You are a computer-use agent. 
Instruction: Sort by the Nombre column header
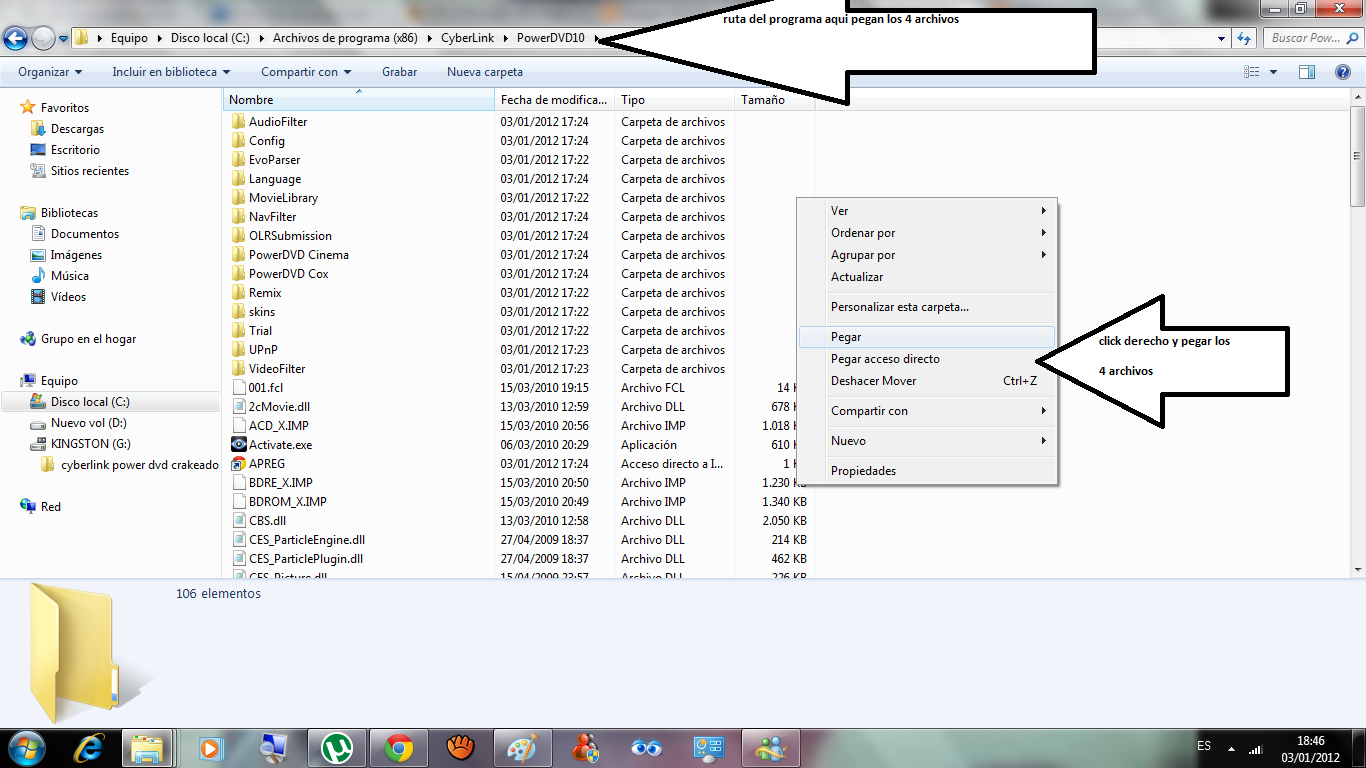pyautogui.click(x=359, y=100)
